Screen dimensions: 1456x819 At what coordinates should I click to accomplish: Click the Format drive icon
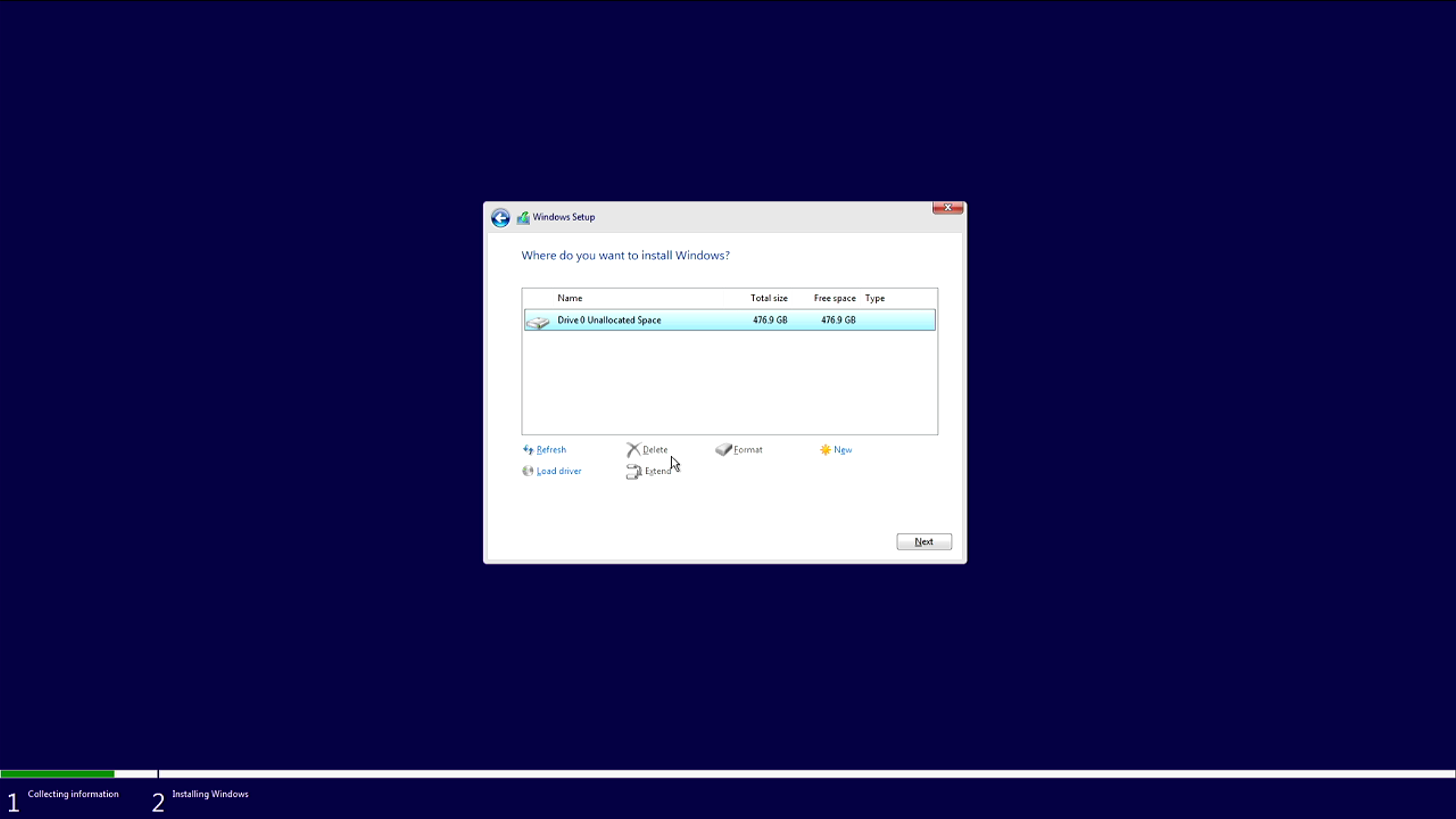tap(723, 450)
